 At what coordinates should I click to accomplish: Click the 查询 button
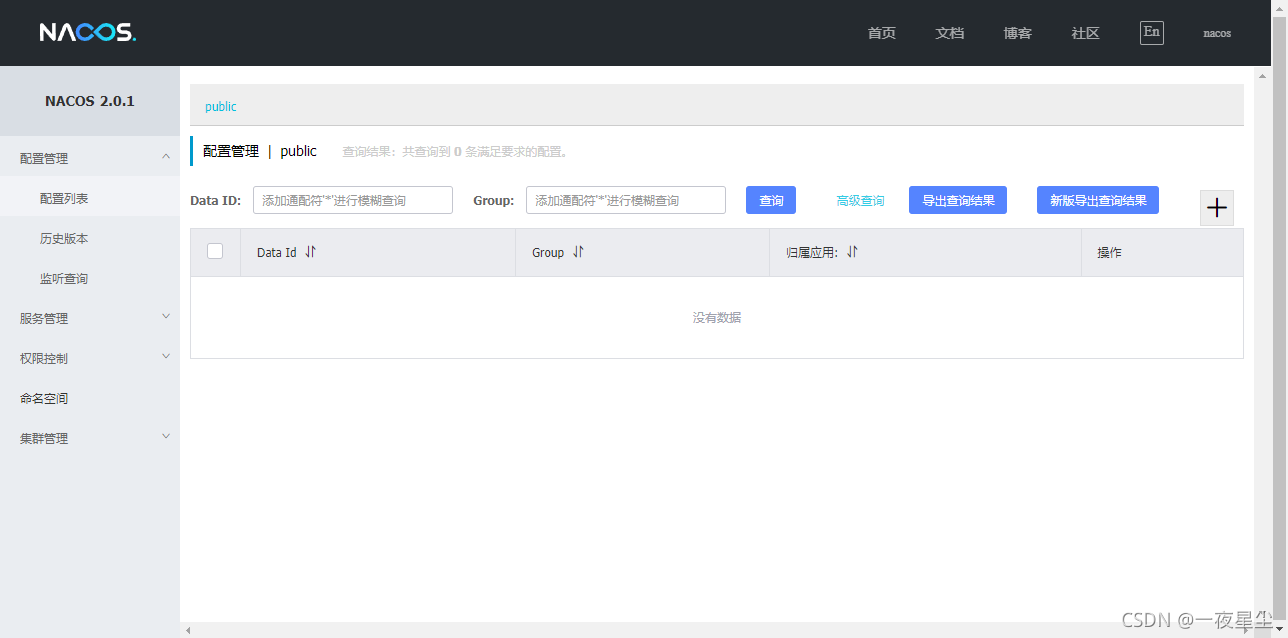[x=771, y=200]
